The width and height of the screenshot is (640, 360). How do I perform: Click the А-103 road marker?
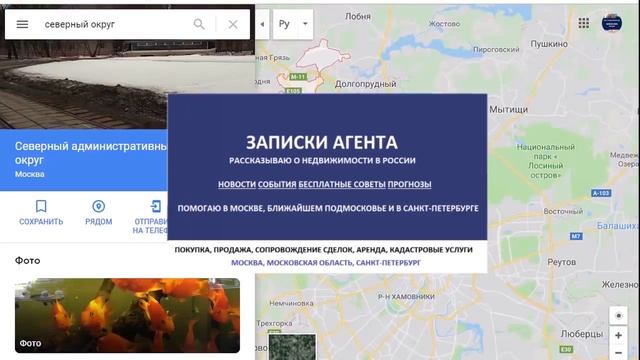point(601,193)
